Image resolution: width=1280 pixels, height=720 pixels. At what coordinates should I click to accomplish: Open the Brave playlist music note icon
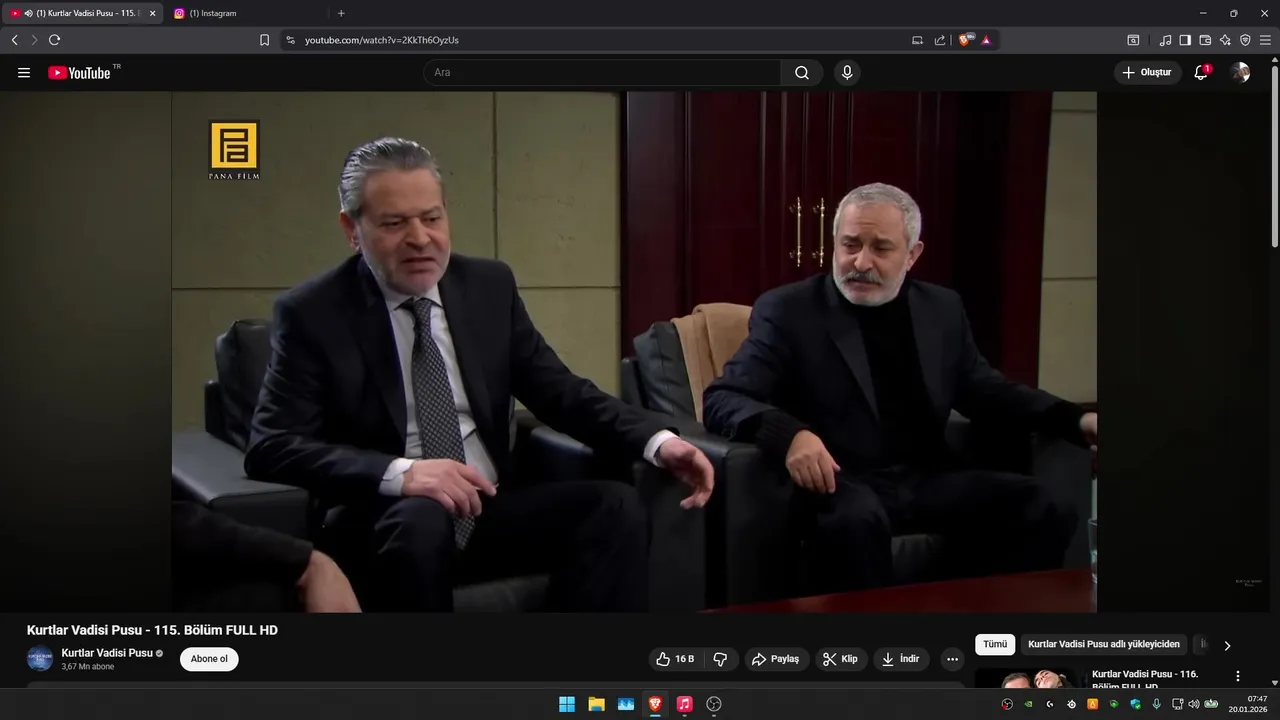[x=1165, y=40]
